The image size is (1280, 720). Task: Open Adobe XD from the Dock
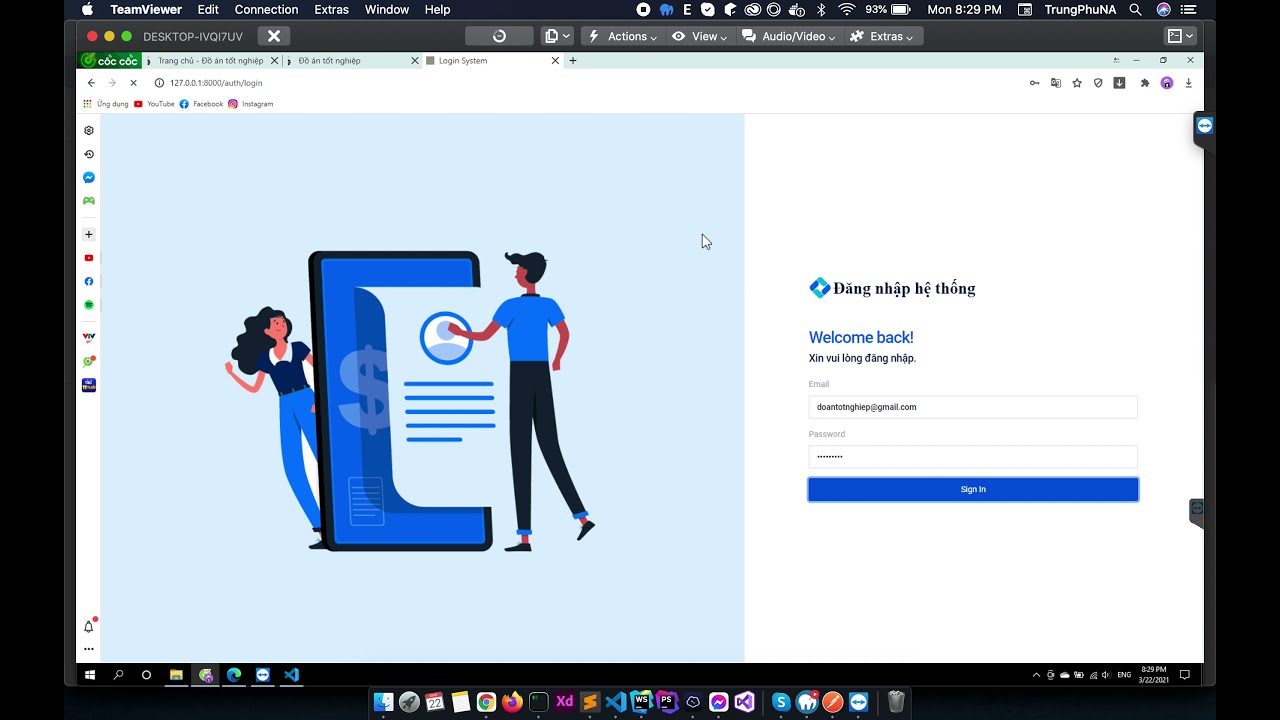[x=564, y=702]
